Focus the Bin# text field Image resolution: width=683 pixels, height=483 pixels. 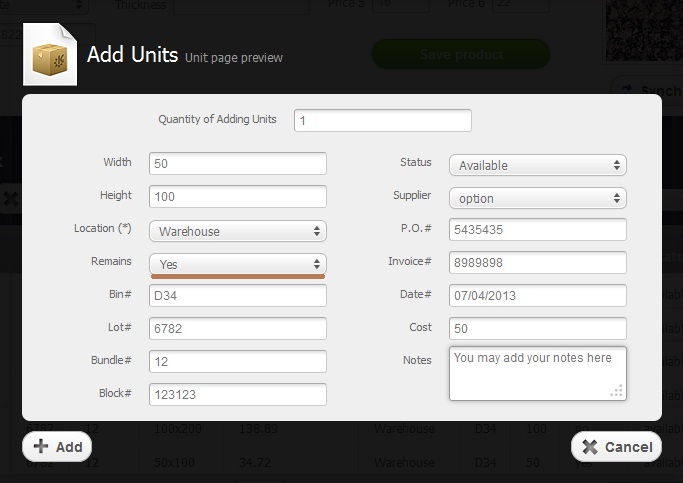tap(238, 296)
